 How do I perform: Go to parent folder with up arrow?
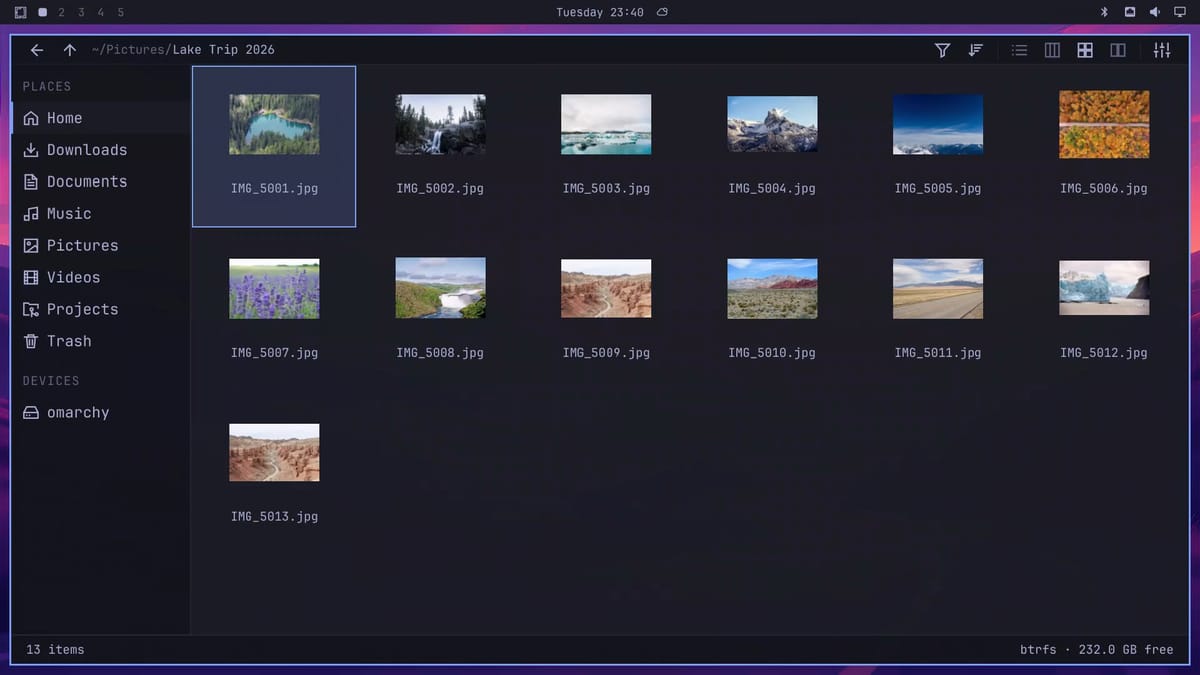[70, 50]
